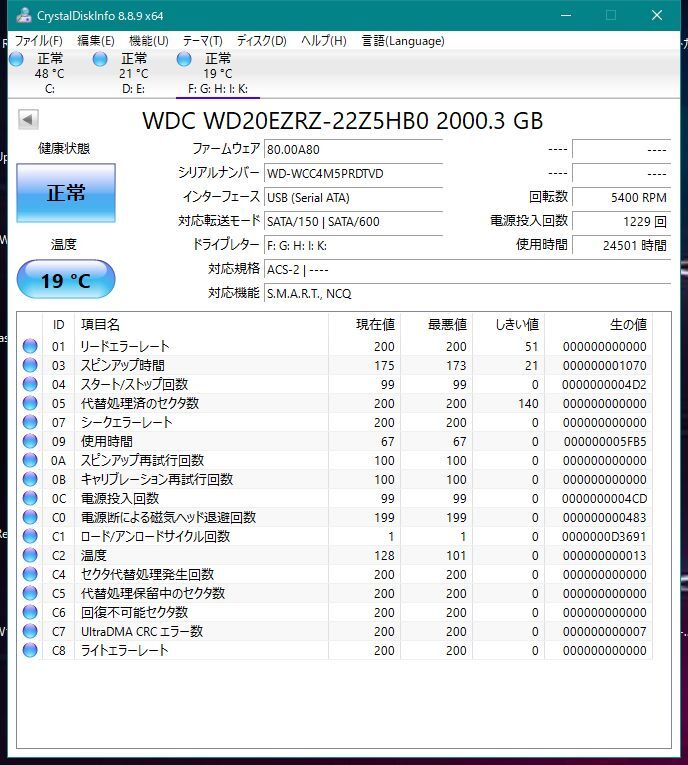
Task: Click status orb for 07 シークエラーレート
Action: (x=30, y=422)
